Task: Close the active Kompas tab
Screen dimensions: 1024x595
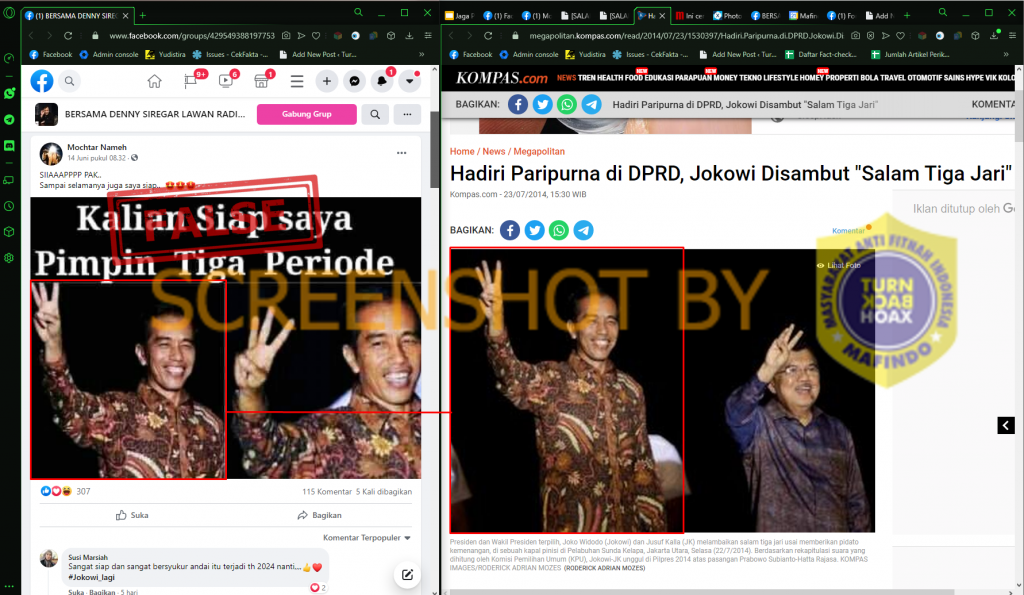Action: pos(662,16)
